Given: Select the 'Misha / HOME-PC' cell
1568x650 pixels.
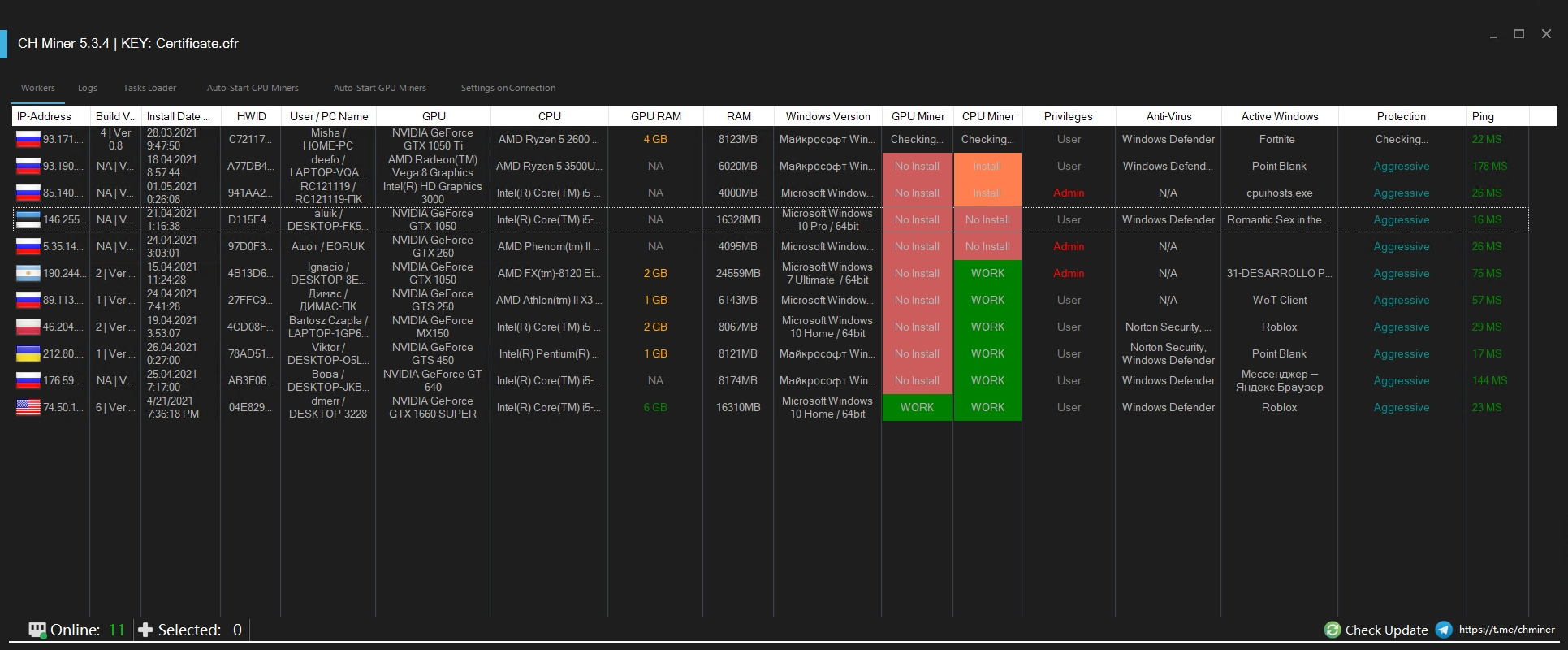Looking at the screenshot, I should (328, 139).
